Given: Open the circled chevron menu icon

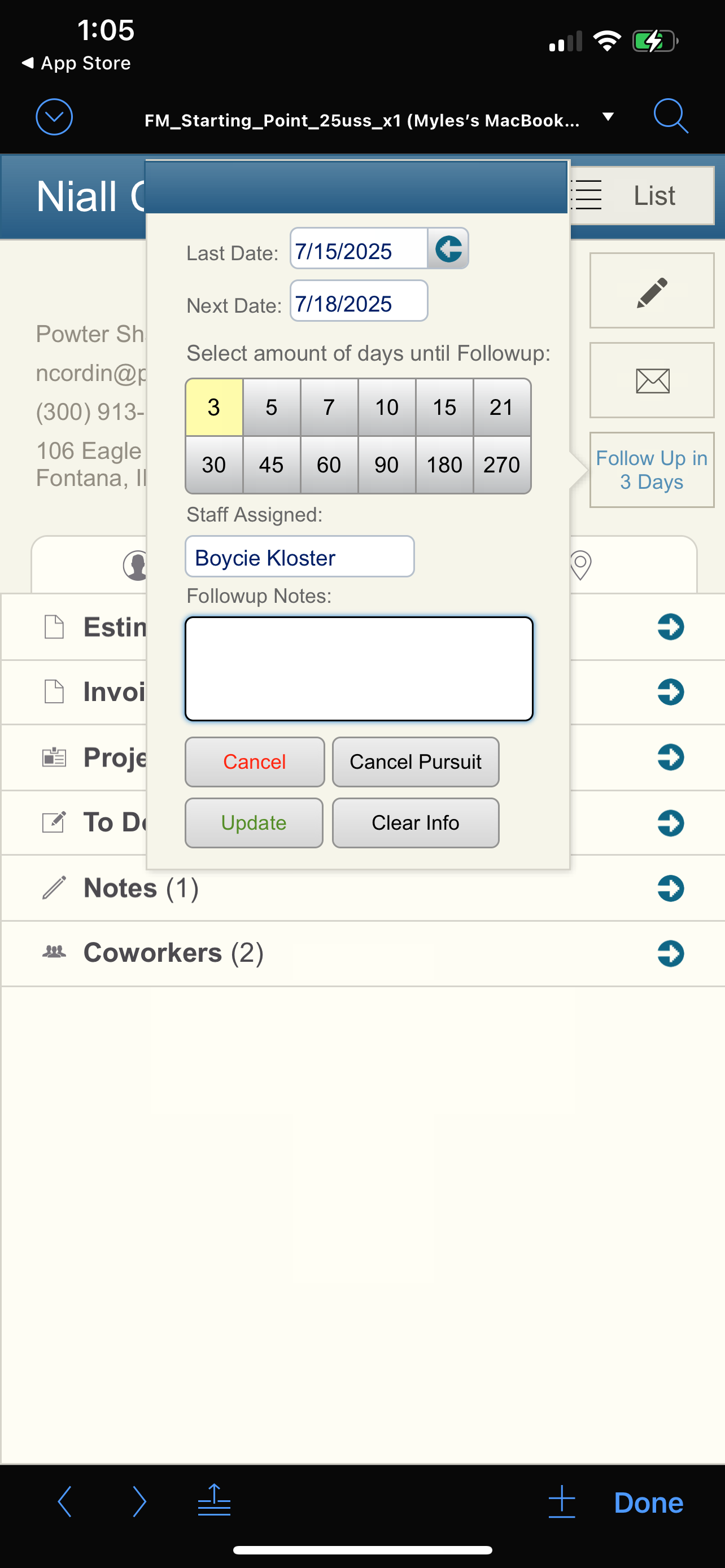Looking at the screenshot, I should click(x=54, y=117).
